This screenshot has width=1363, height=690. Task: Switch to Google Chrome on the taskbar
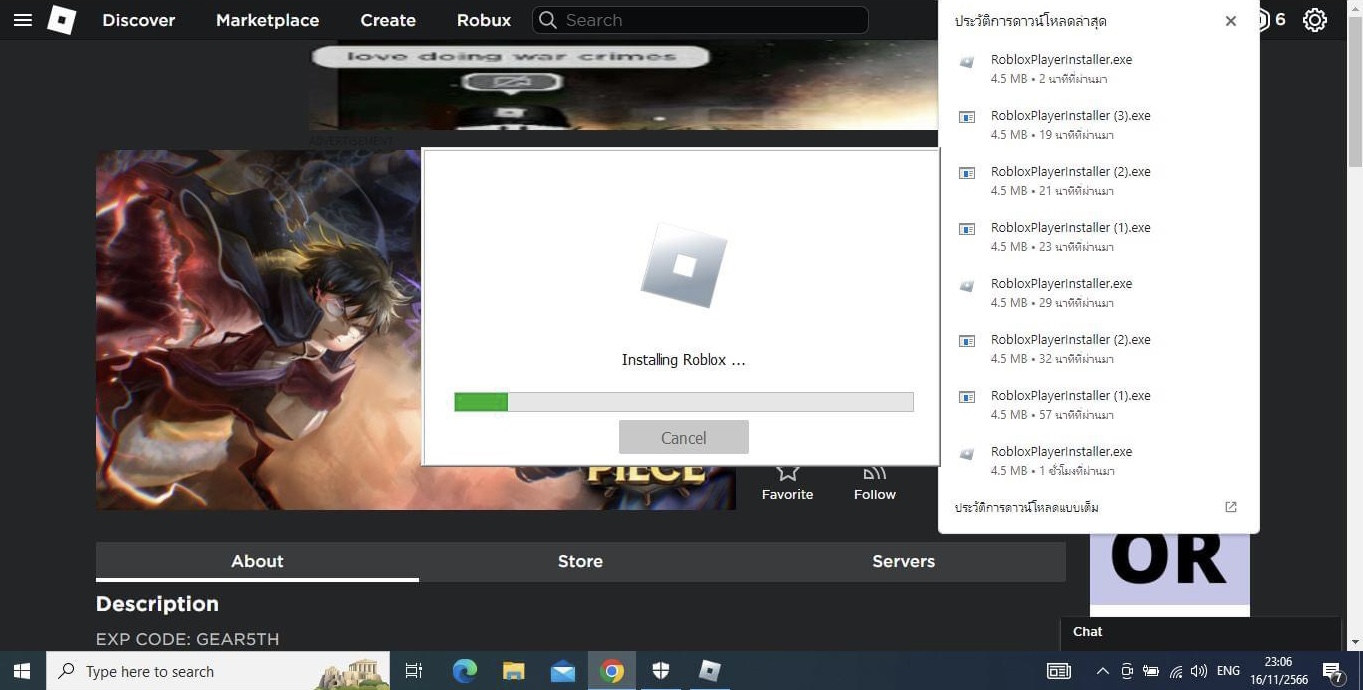(612, 671)
